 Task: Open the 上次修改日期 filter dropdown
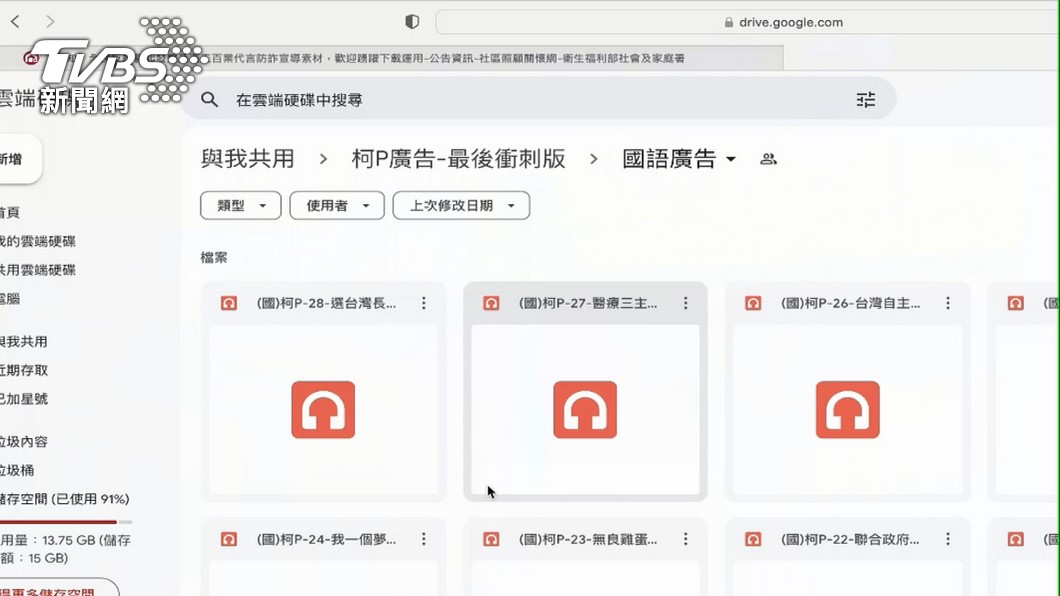coord(461,205)
